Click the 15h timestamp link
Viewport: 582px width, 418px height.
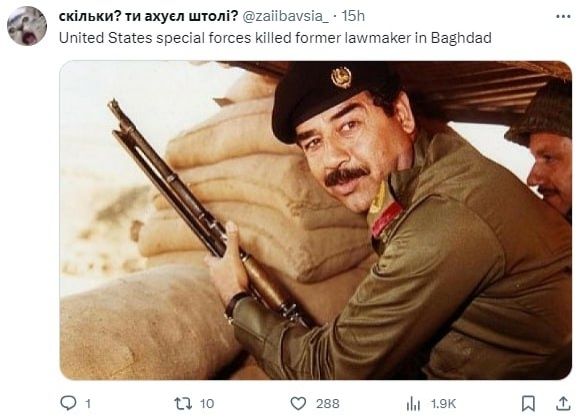point(353,16)
